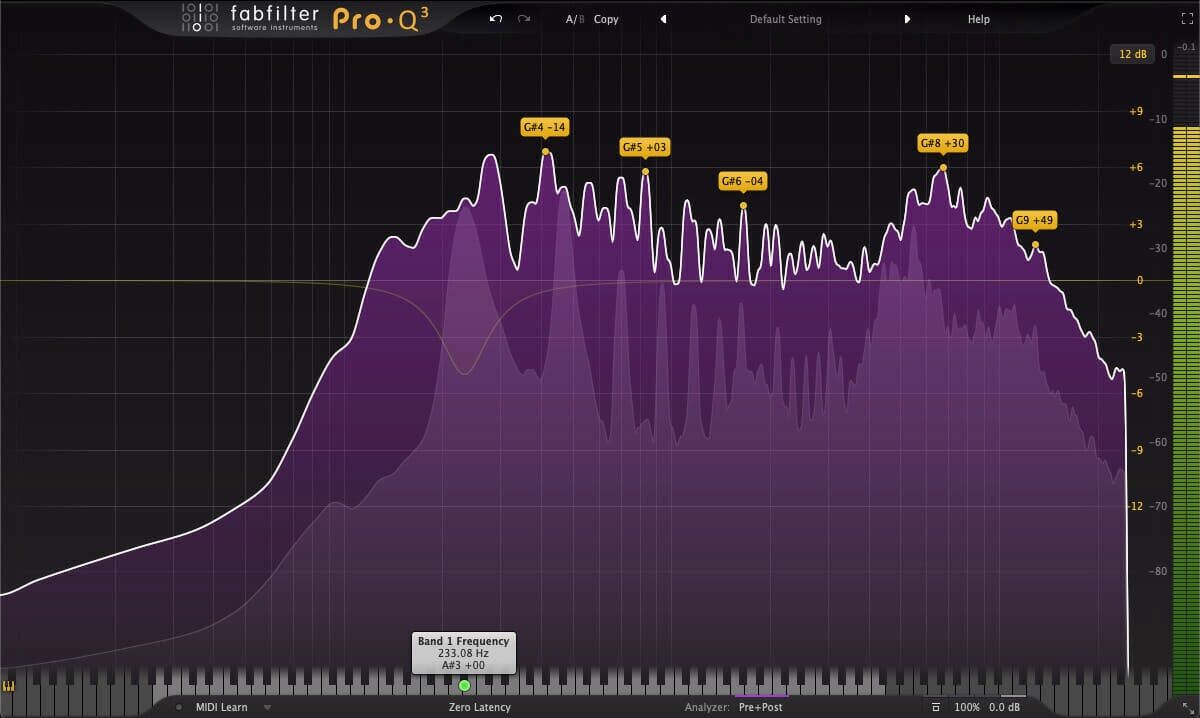1200x718 pixels.
Task: Click the 12 dB display range button
Action: [1131, 54]
